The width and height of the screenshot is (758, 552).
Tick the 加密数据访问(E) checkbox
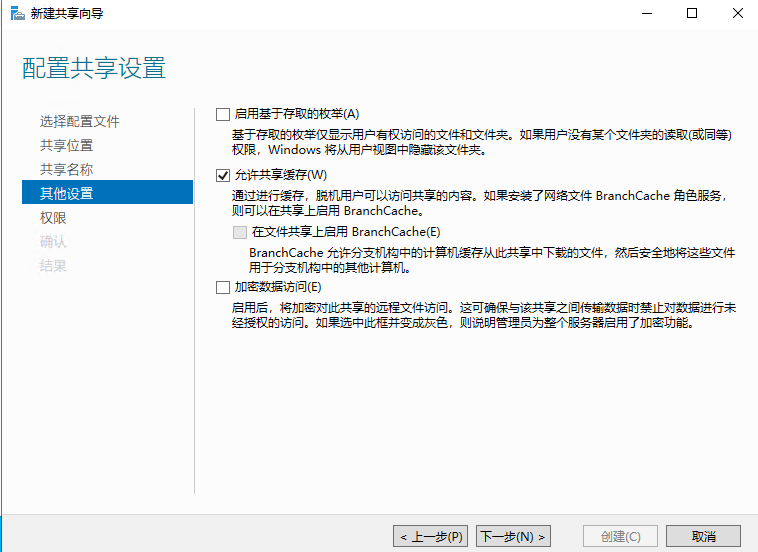[x=223, y=288]
